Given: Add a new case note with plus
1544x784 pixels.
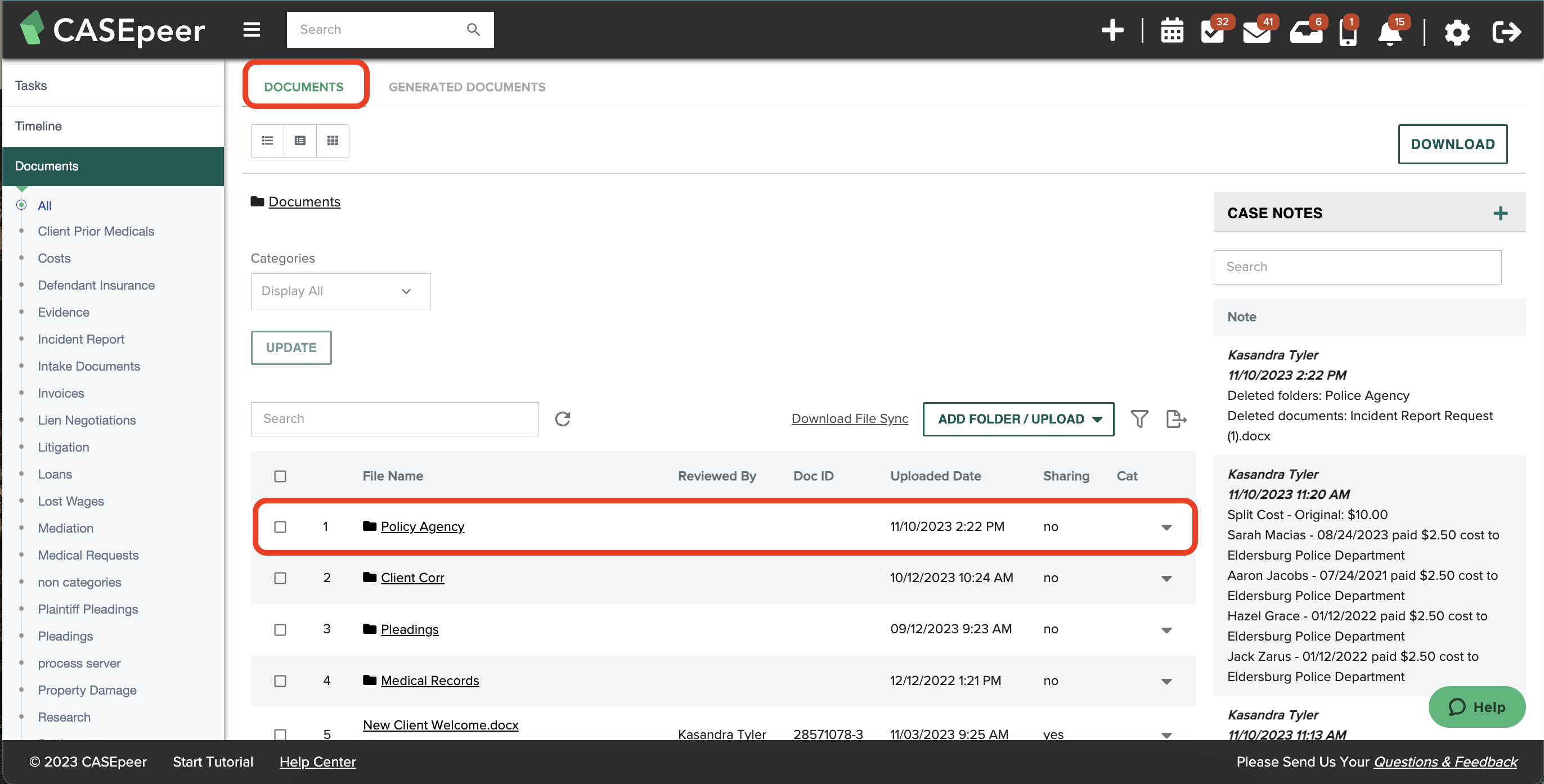Looking at the screenshot, I should click(1500, 213).
